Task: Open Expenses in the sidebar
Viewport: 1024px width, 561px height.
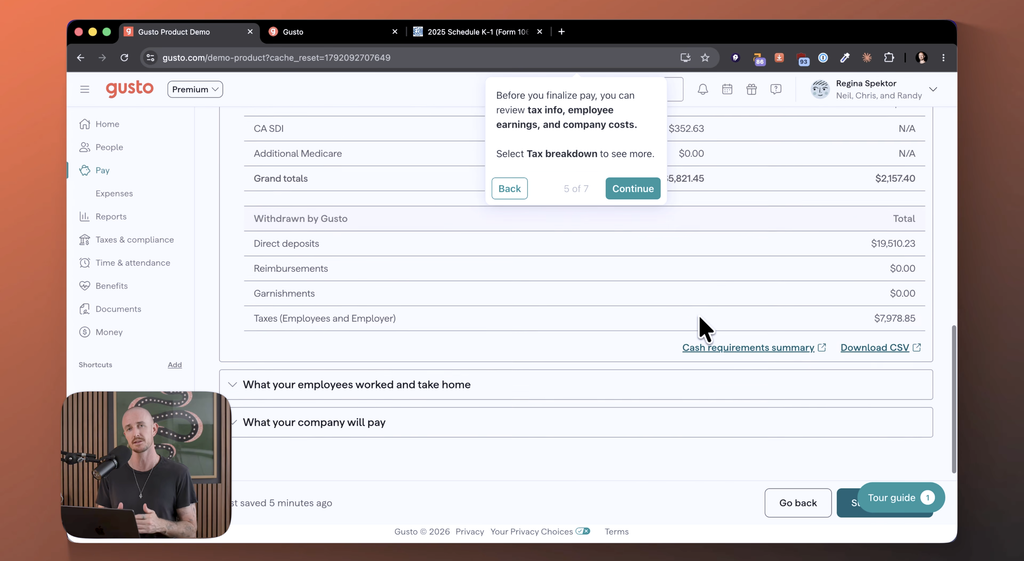Action: (x=114, y=193)
